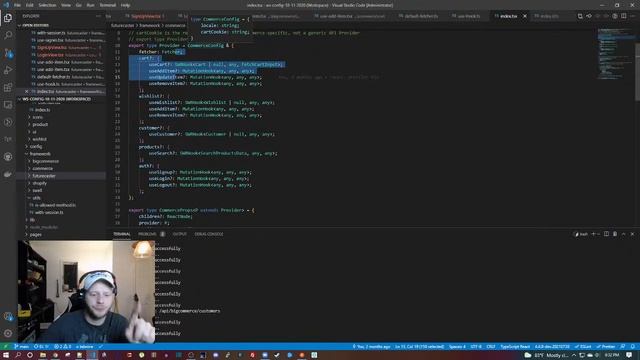Add a new terminal with plus icon
The image size is (640, 360).
[593, 234]
